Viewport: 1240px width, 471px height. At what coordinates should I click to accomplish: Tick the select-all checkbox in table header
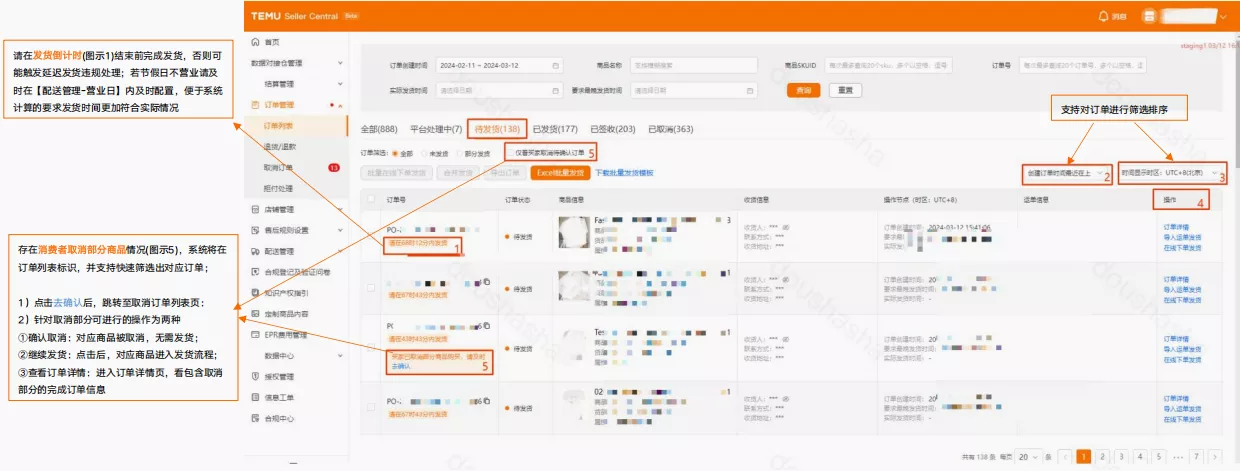tap(371, 200)
